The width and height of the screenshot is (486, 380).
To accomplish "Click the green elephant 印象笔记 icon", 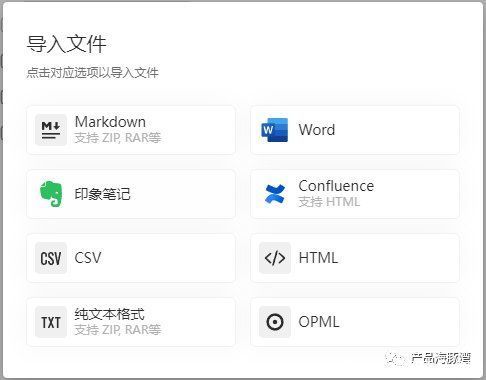I will 51,194.
